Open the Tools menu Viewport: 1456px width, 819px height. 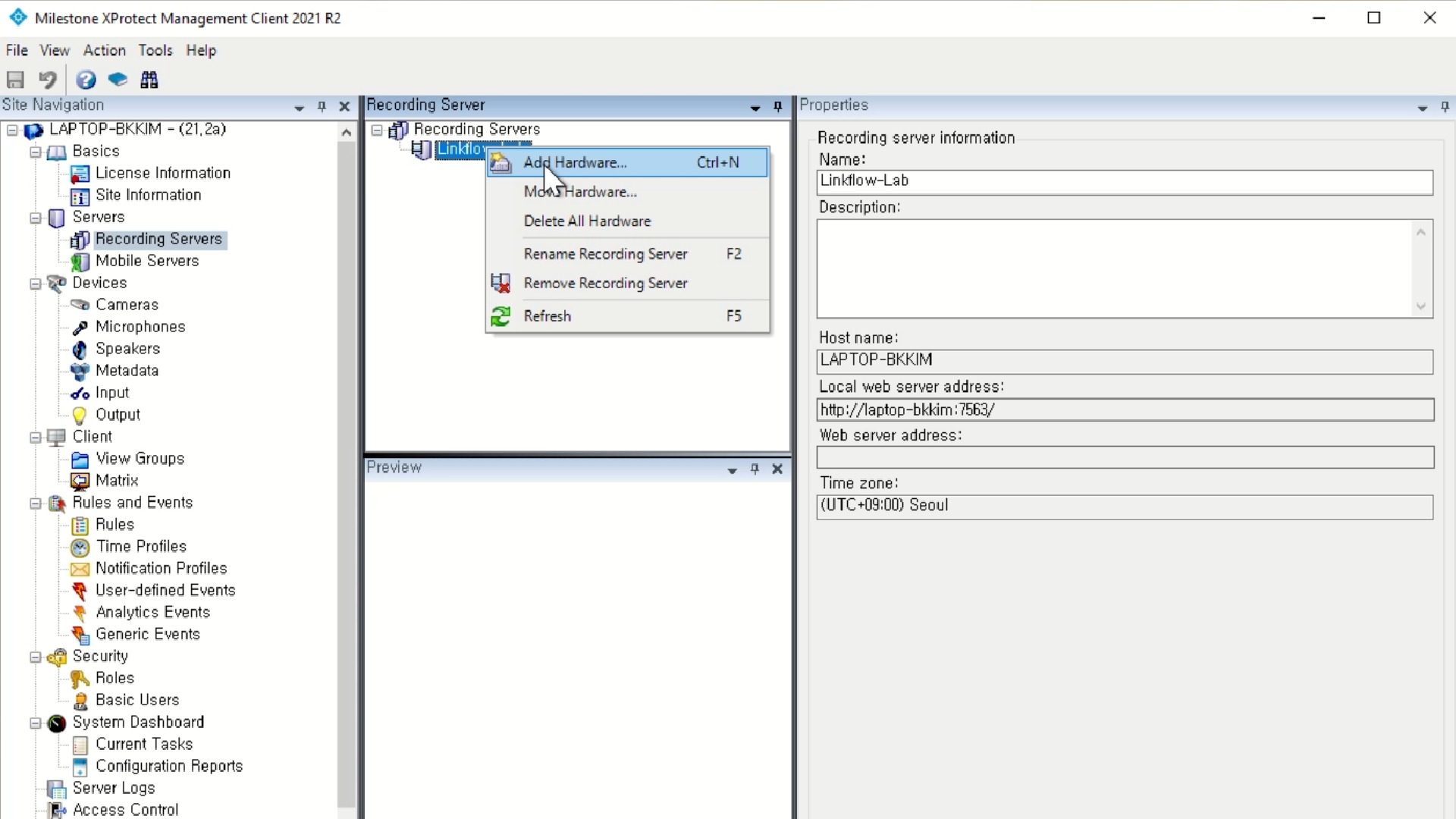tap(155, 50)
